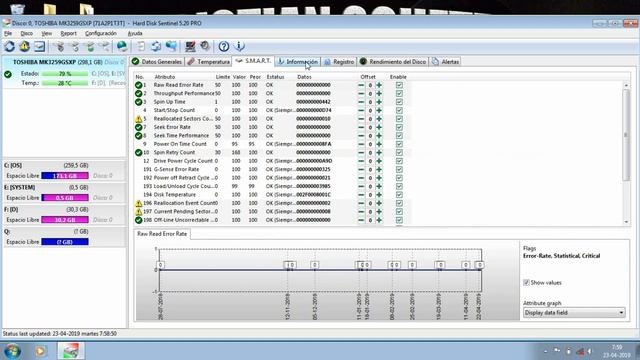
Task: Click the green status icon of Raw Read Error Rate
Action: (138, 85)
